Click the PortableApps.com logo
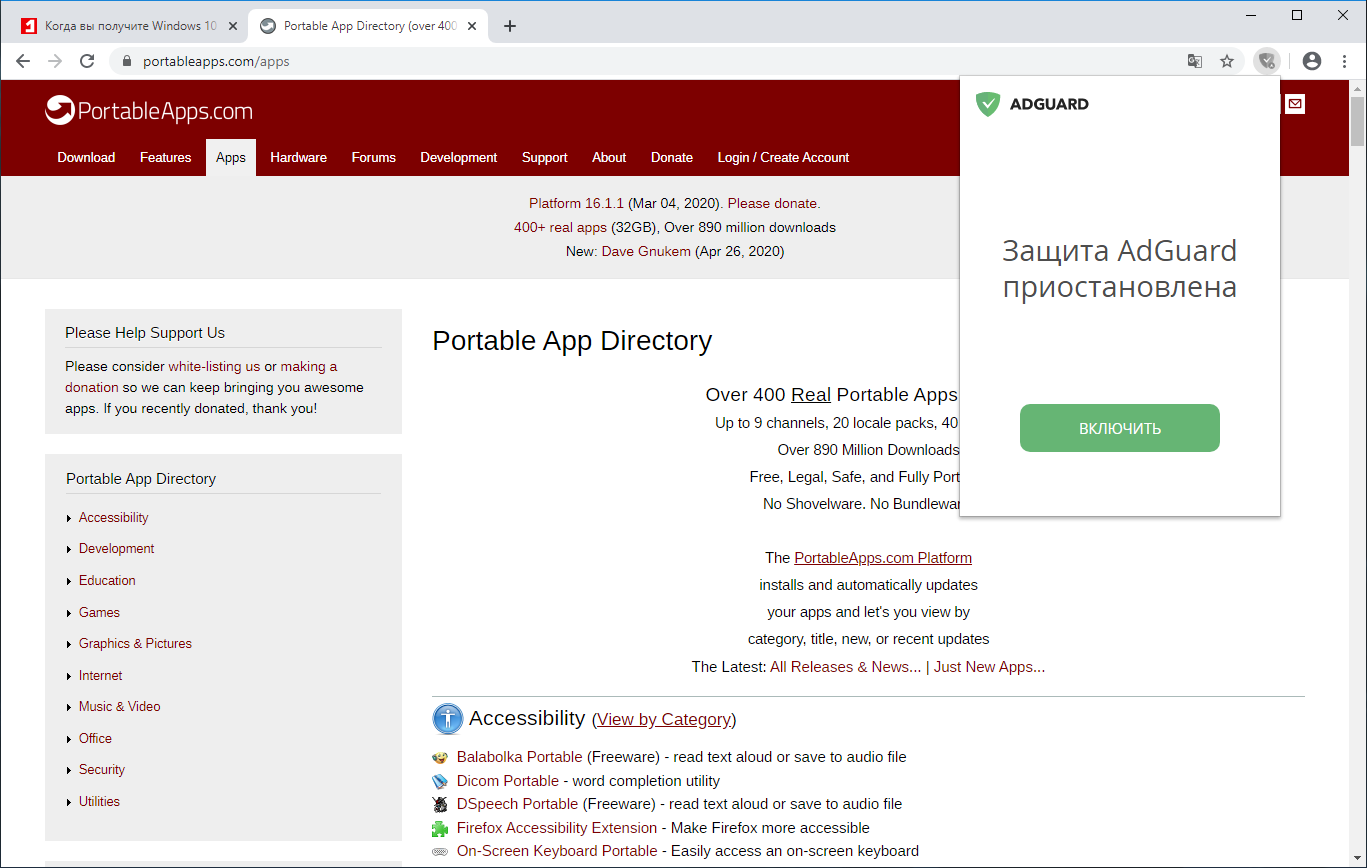The image size is (1367, 868). 149,110
